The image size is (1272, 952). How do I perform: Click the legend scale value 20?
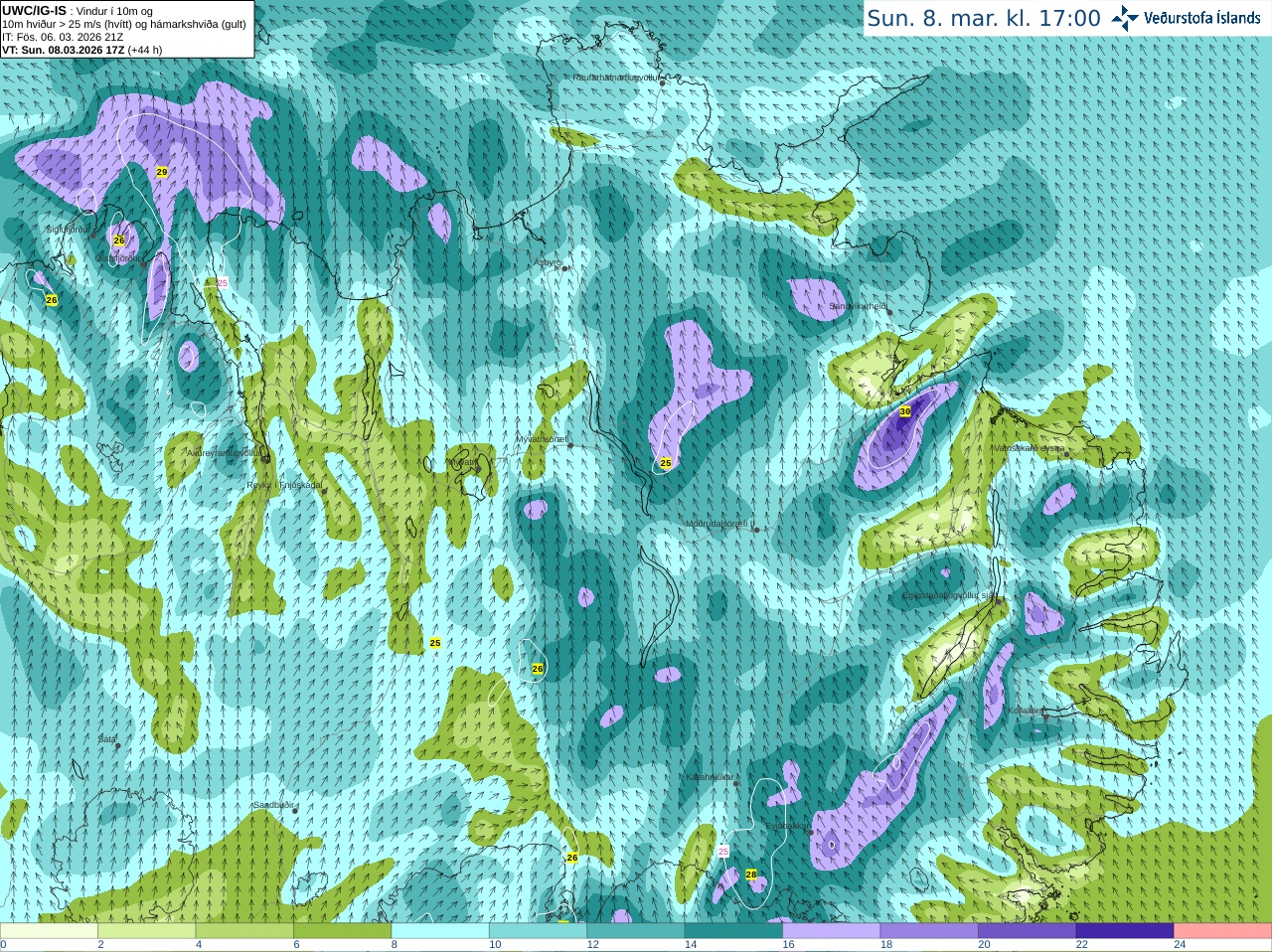coord(985,945)
